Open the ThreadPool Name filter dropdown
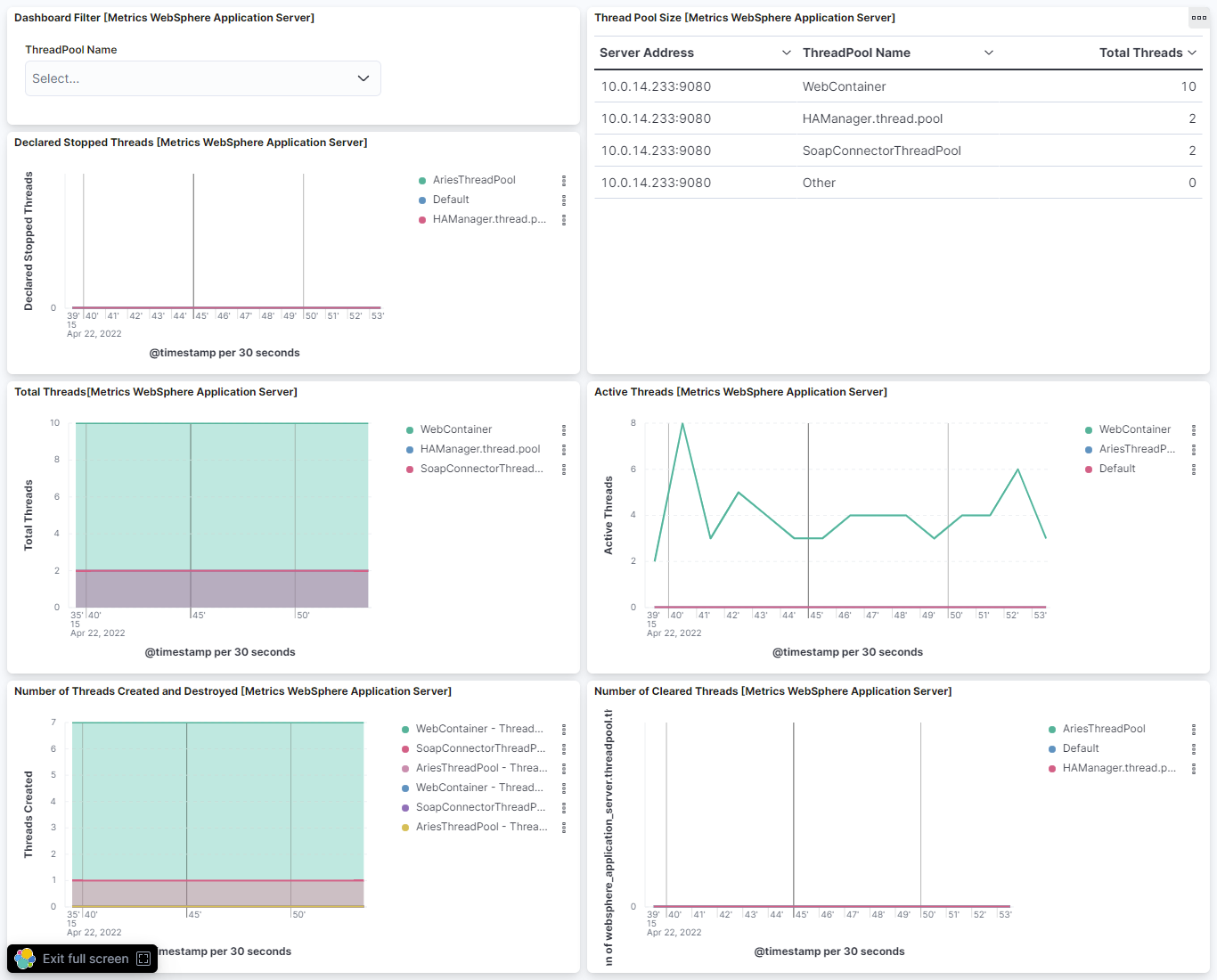 [202, 78]
